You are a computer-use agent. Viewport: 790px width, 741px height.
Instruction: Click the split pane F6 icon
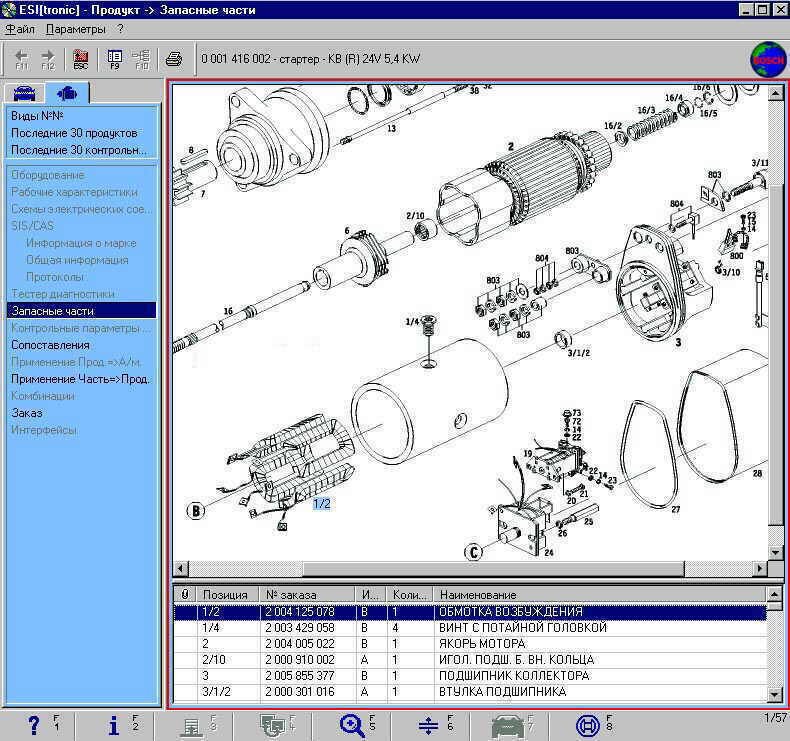click(x=429, y=725)
